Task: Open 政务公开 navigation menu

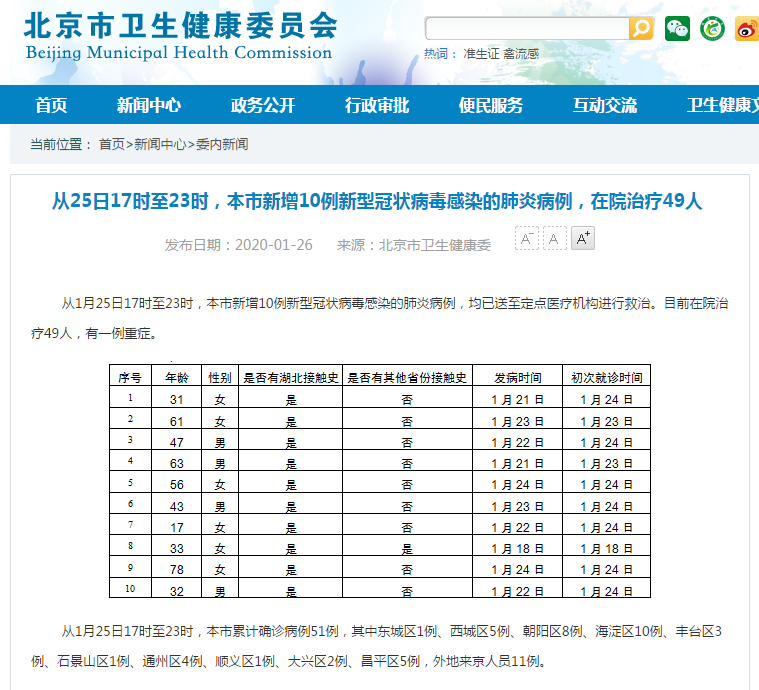Action: (263, 105)
